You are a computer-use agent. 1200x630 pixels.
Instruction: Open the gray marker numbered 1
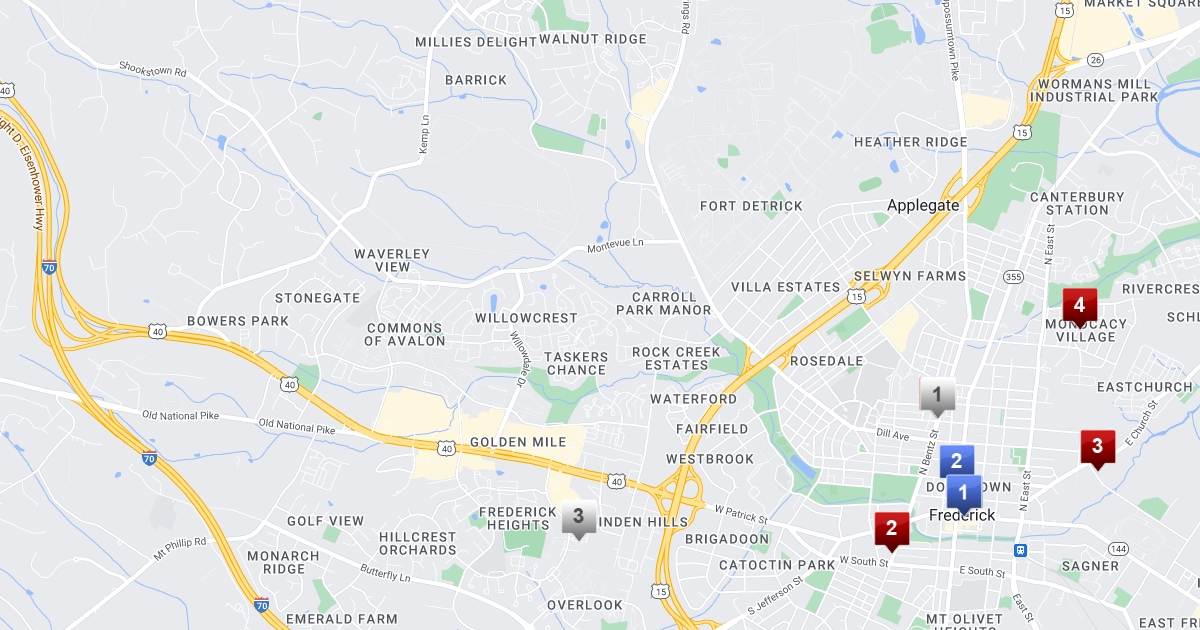(937, 397)
